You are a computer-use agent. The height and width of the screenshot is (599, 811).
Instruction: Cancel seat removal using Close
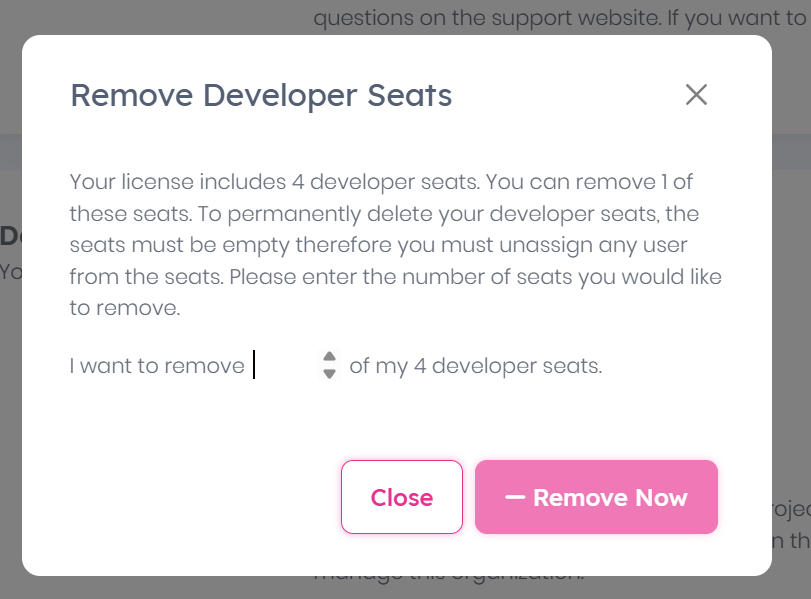point(401,497)
